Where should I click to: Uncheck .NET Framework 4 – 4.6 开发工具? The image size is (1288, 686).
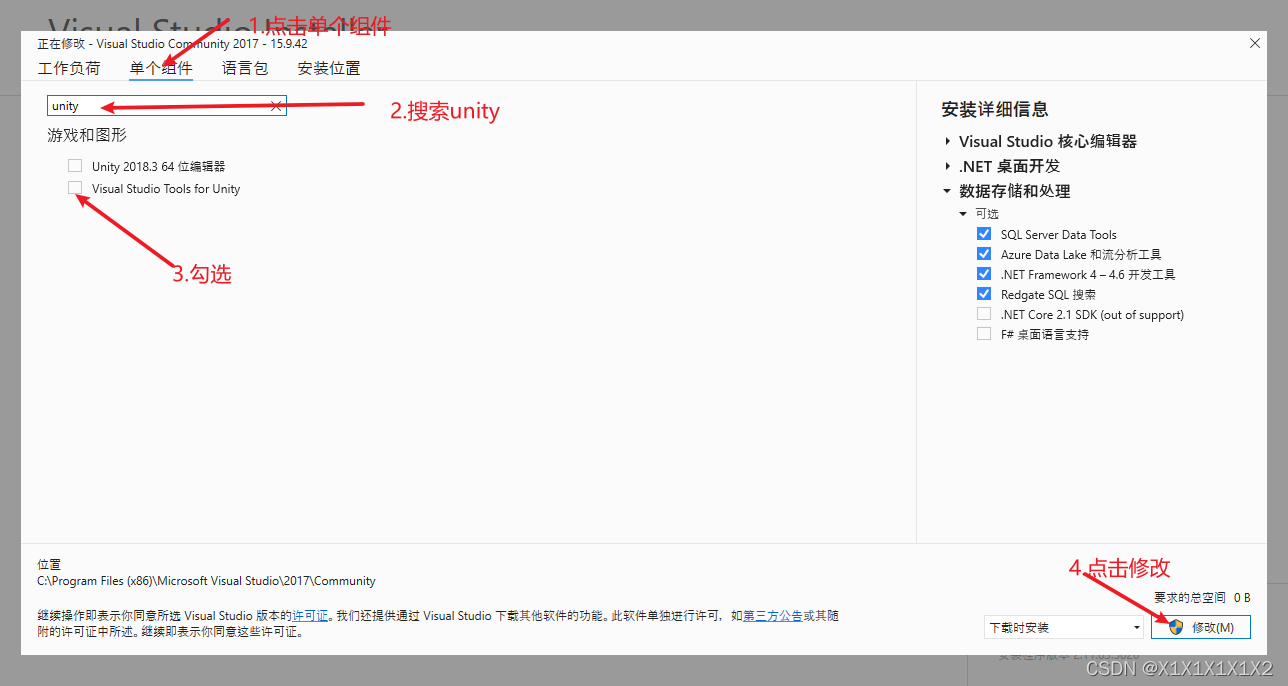tap(983, 274)
